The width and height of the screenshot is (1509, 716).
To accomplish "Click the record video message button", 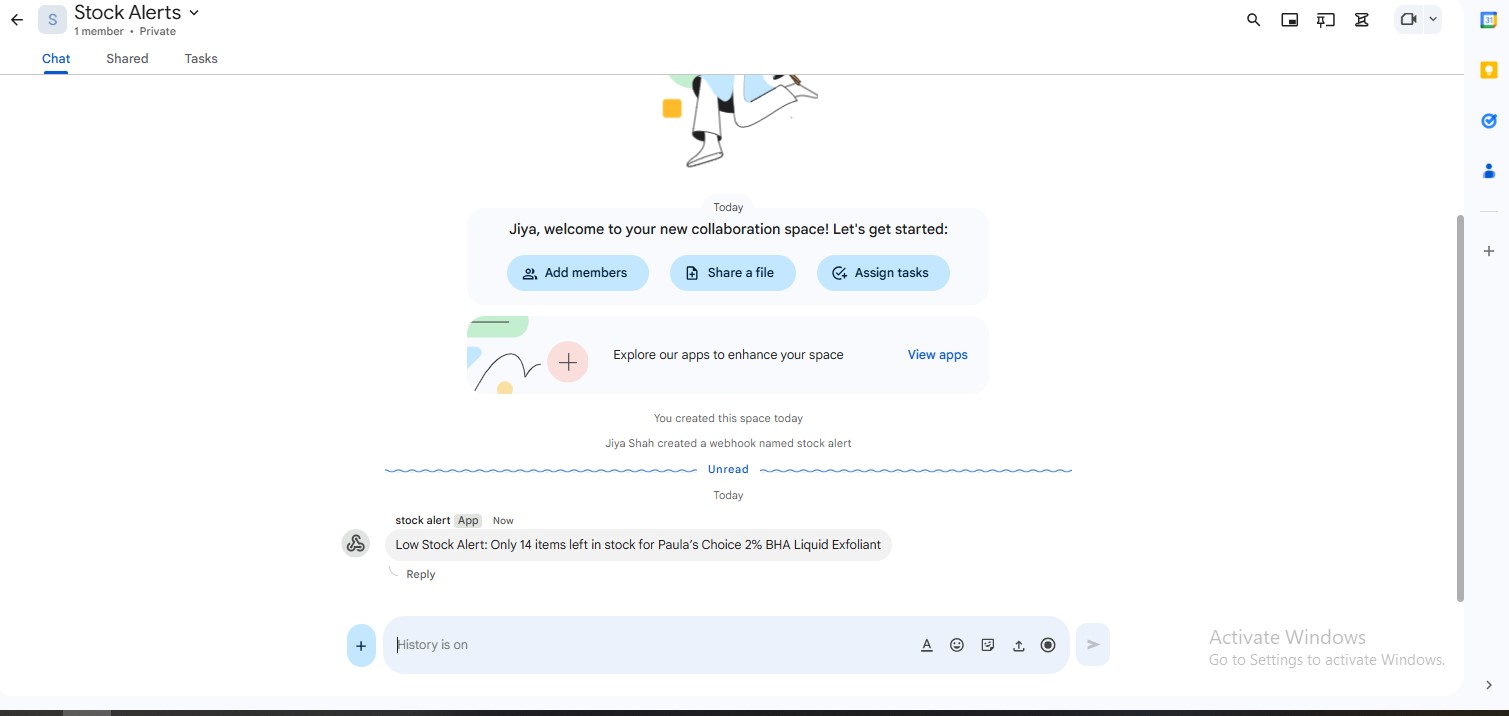I will (x=1048, y=645).
